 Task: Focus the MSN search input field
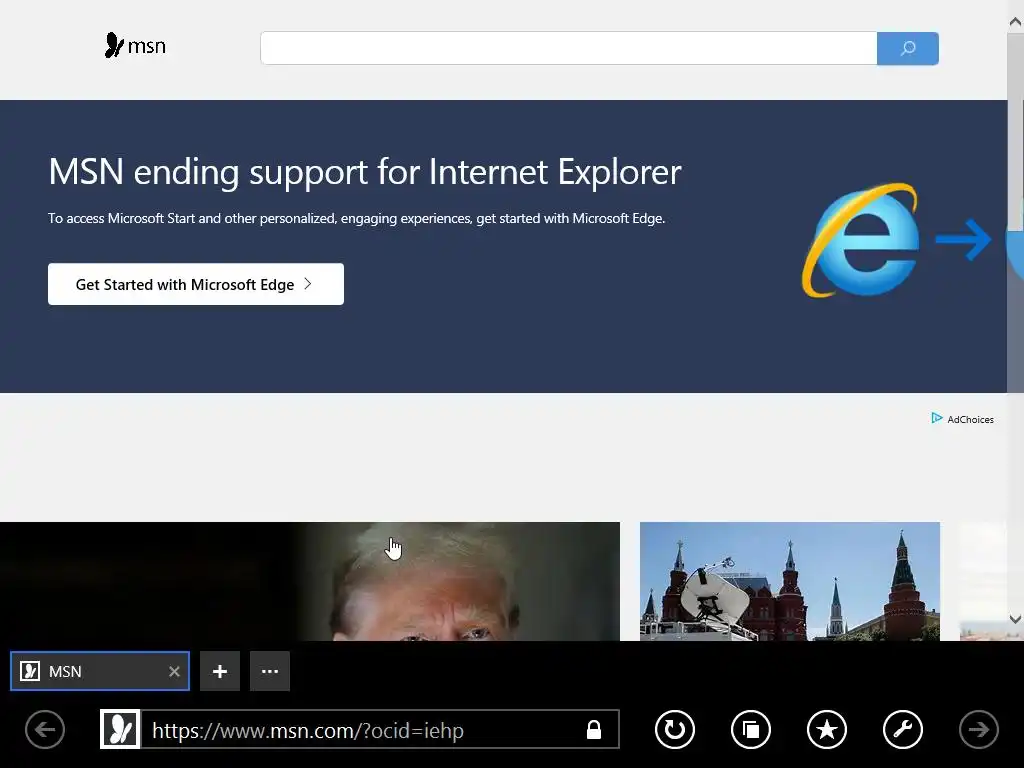pyautogui.click(x=568, y=48)
